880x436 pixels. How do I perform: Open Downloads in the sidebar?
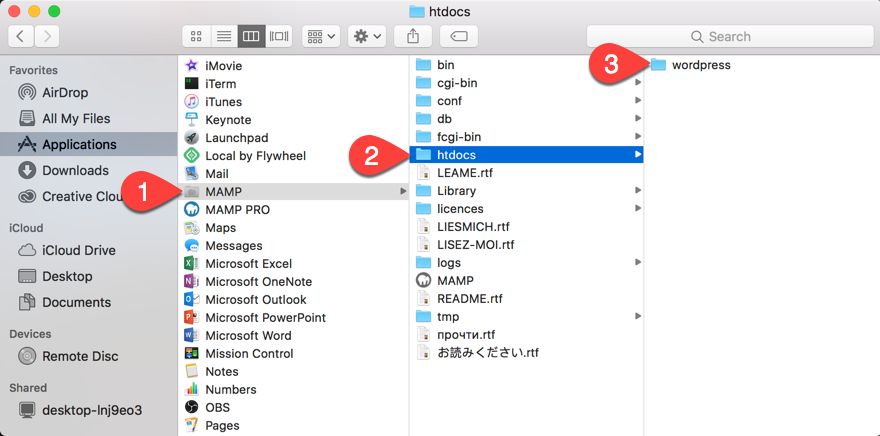89,170
